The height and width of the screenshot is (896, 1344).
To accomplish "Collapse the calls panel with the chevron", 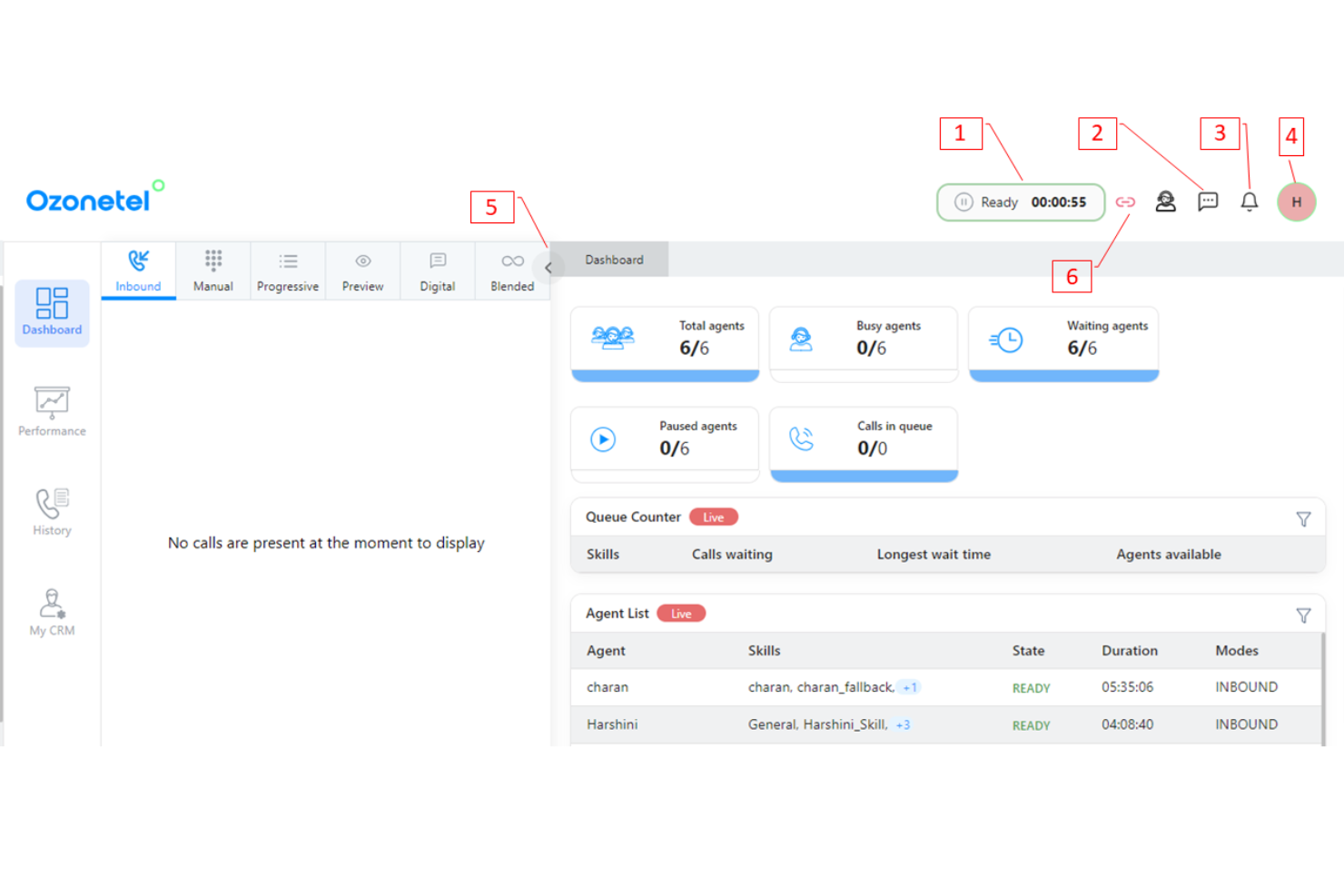I will pos(548,267).
